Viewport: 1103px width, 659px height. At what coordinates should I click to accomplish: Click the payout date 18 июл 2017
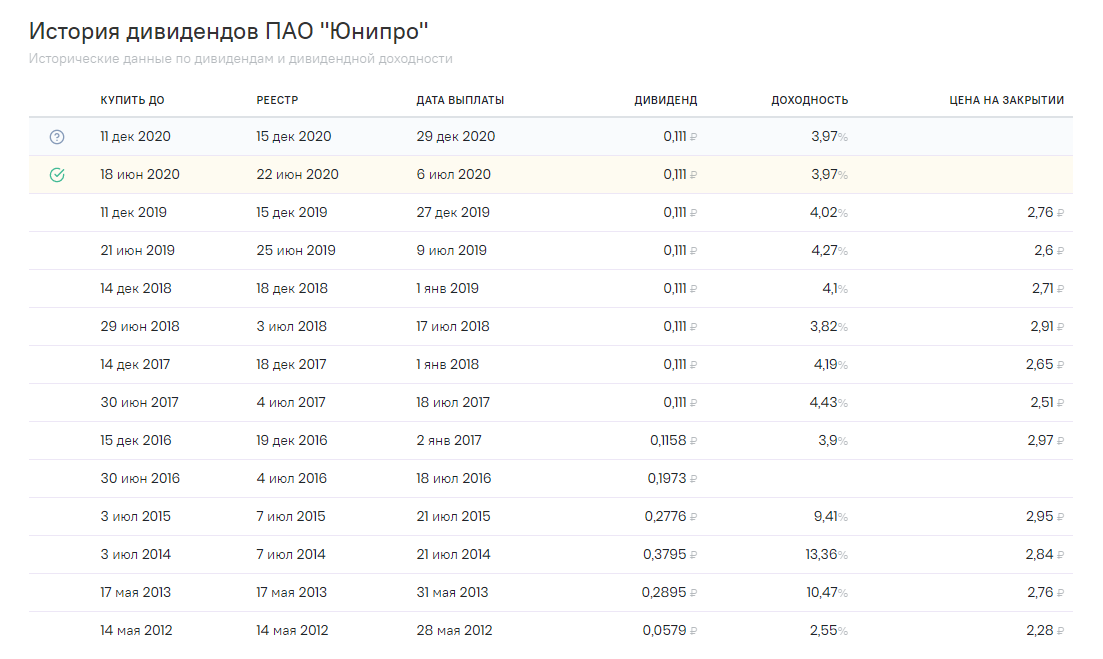click(x=452, y=402)
